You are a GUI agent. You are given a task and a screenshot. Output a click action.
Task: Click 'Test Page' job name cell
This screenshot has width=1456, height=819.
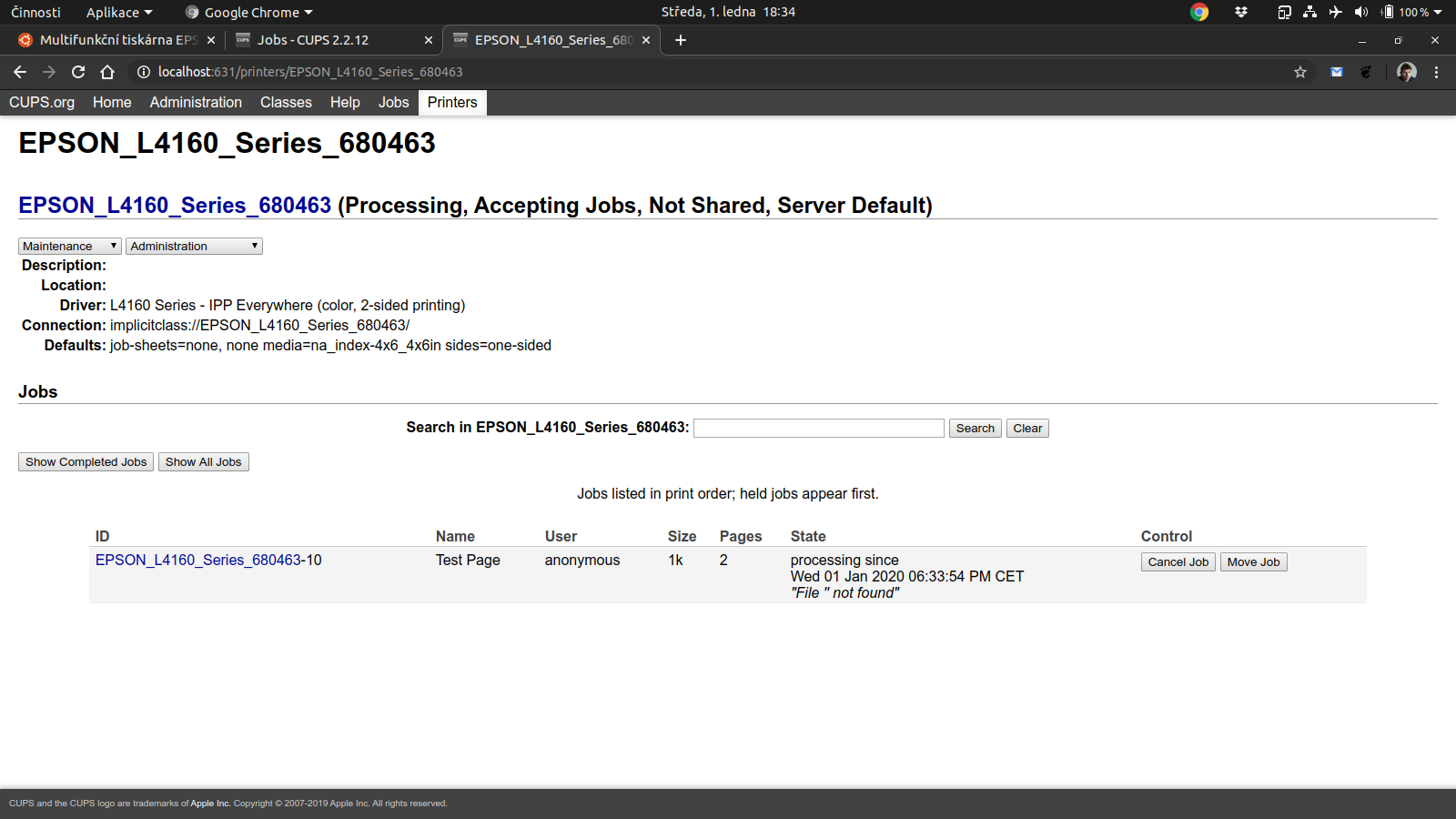pos(468,561)
